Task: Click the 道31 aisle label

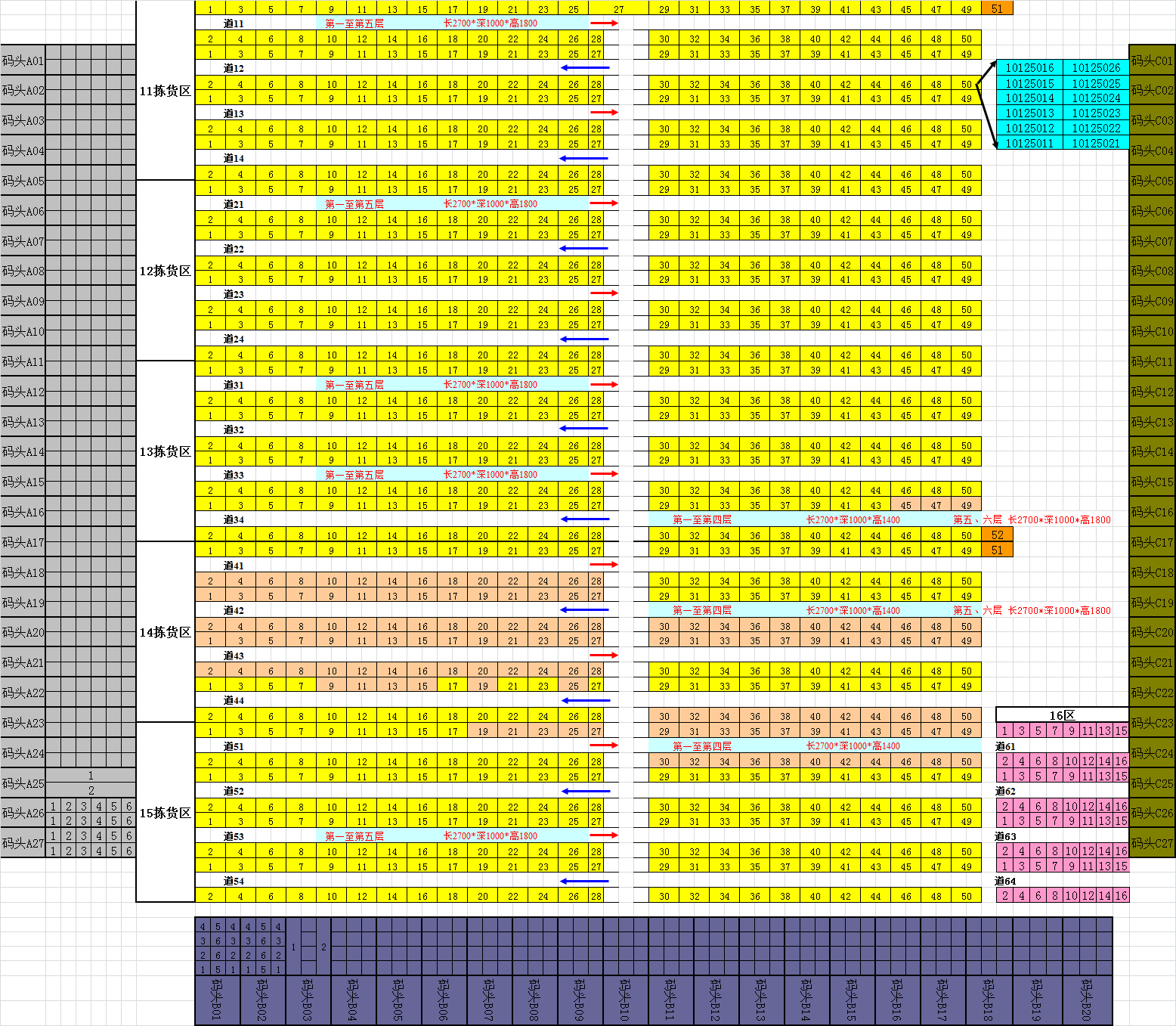Action: [234, 385]
